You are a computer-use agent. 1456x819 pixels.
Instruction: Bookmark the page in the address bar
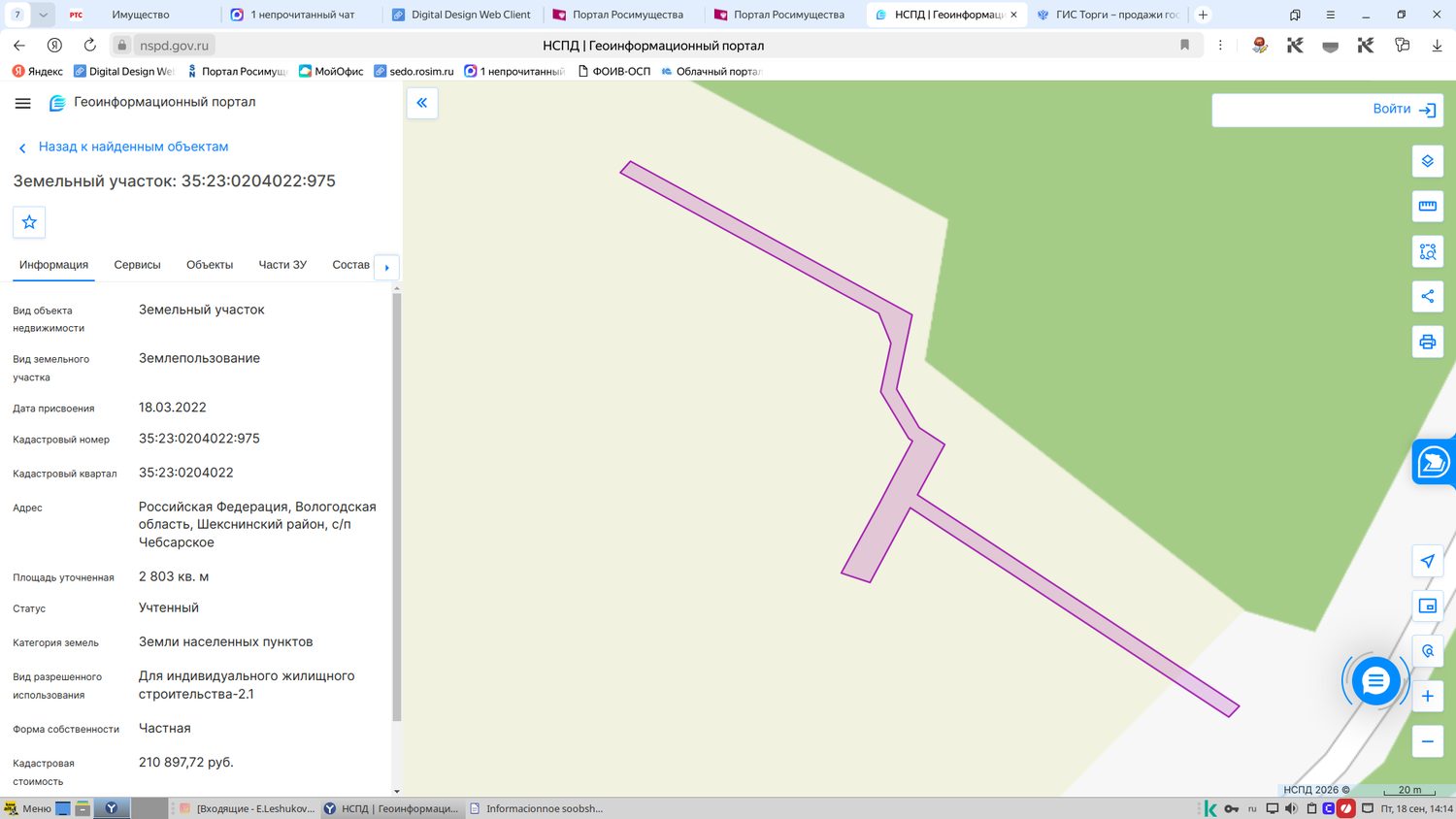1184,45
